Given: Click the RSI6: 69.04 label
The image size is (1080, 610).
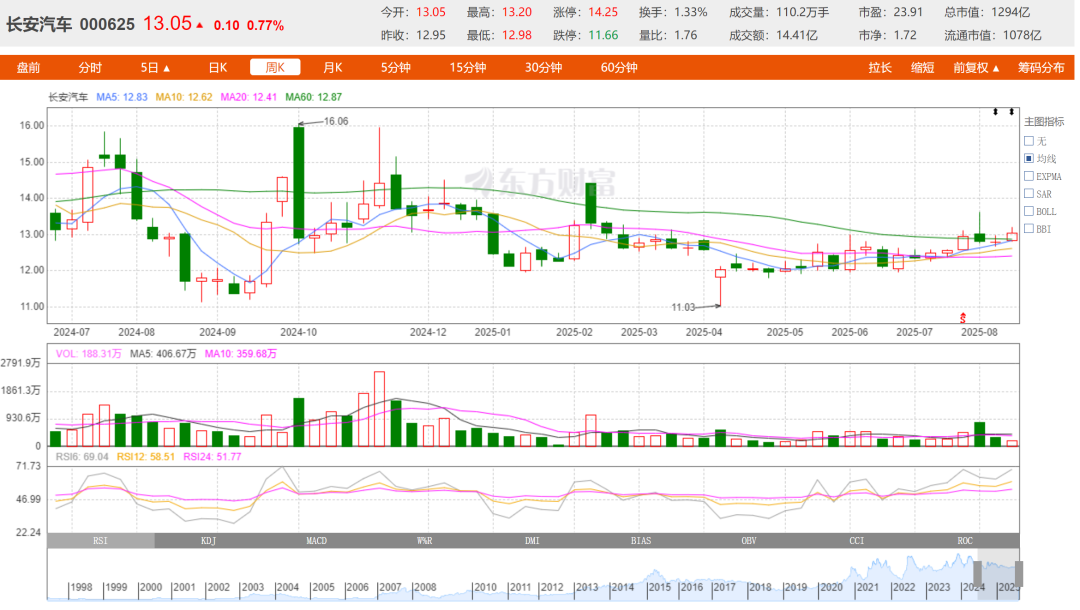Looking at the screenshot, I should pyautogui.click(x=82, y=456).
